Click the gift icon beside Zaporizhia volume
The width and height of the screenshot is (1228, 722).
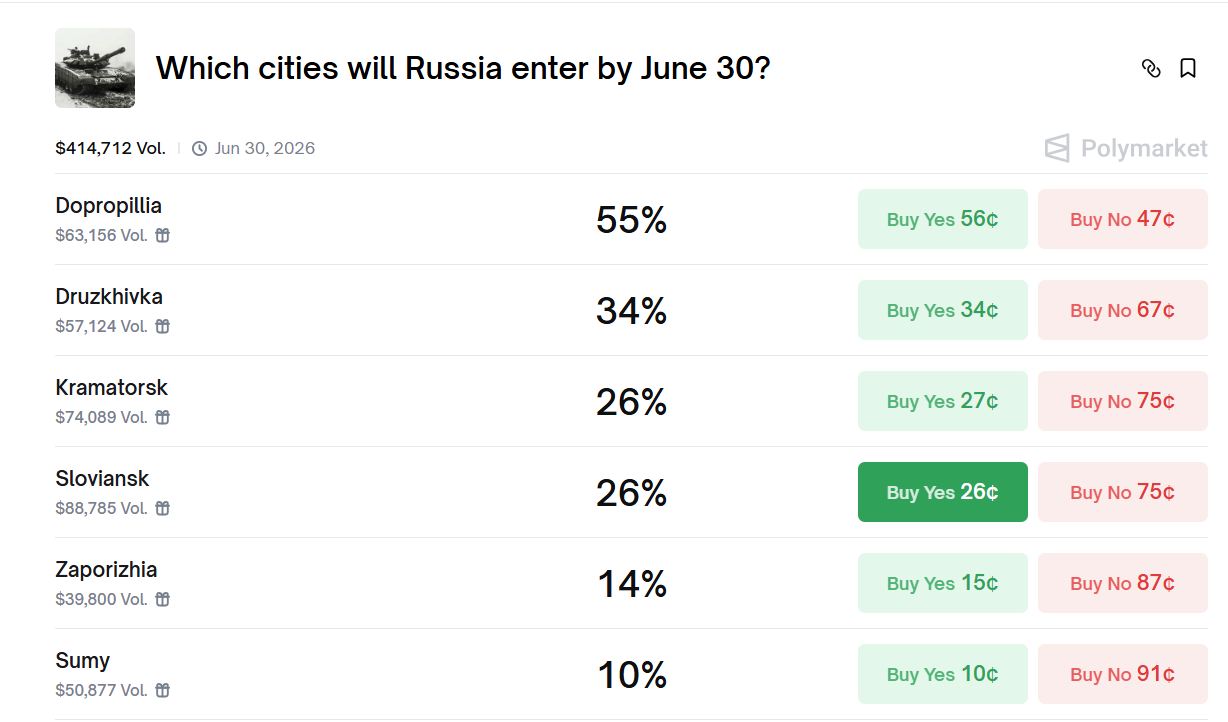point(162,600)
